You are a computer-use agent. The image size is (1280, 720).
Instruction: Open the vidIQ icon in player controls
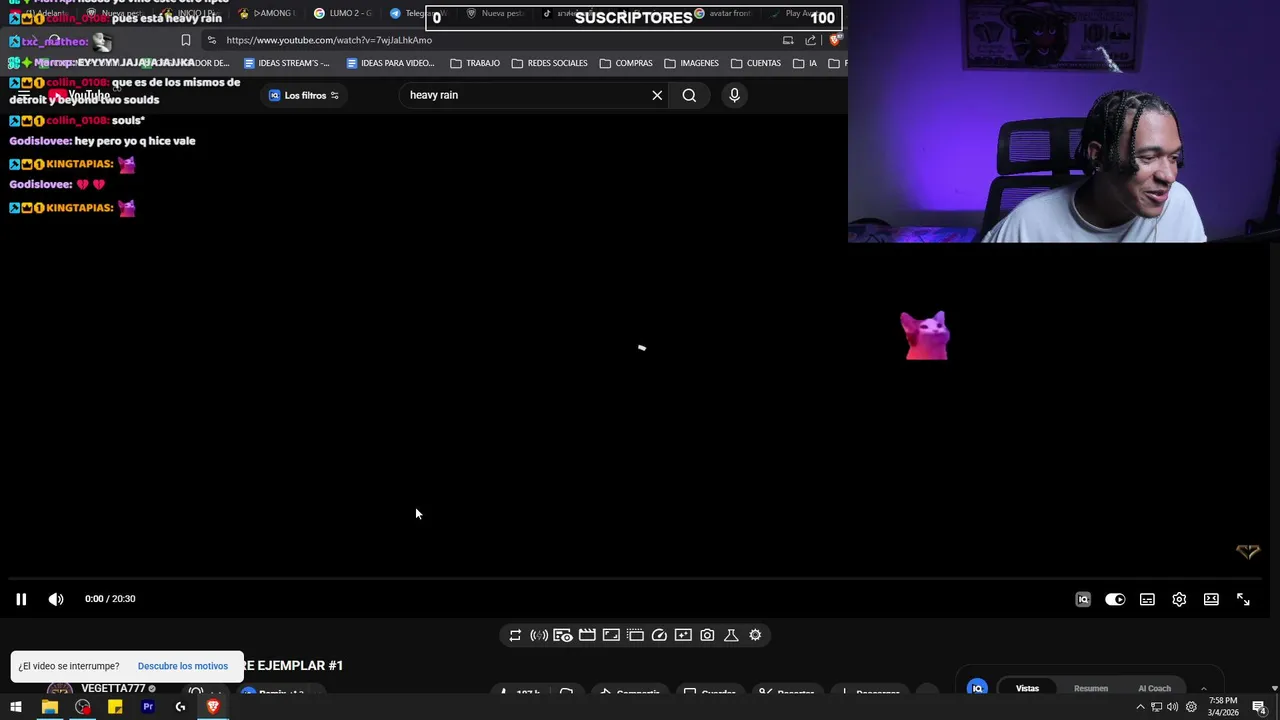[1083, 599]
